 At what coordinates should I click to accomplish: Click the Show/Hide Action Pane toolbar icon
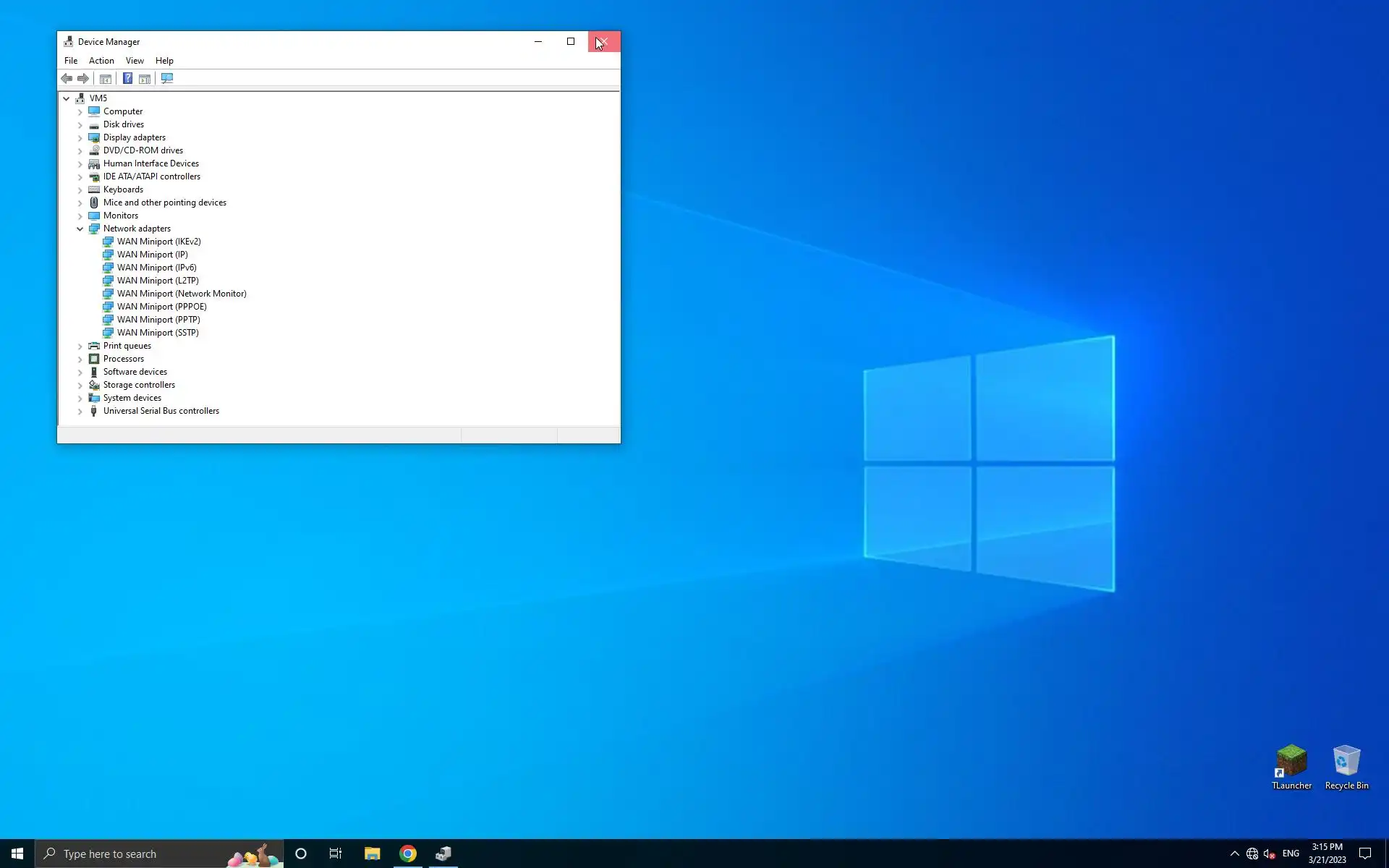(x=145, y=78)
